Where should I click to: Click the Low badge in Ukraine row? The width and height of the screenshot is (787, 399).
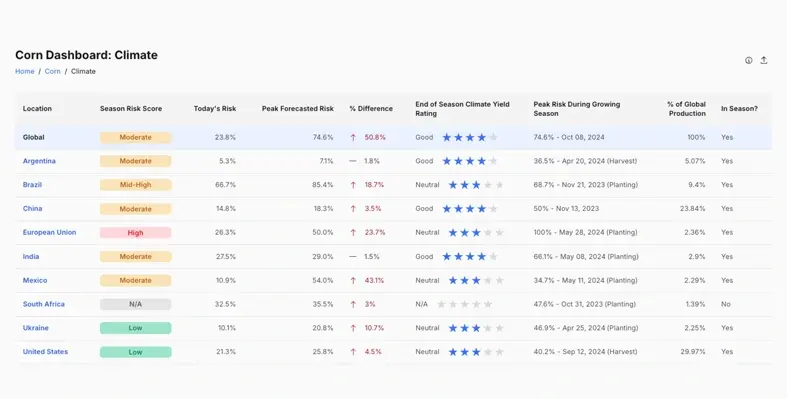(136, 328)
